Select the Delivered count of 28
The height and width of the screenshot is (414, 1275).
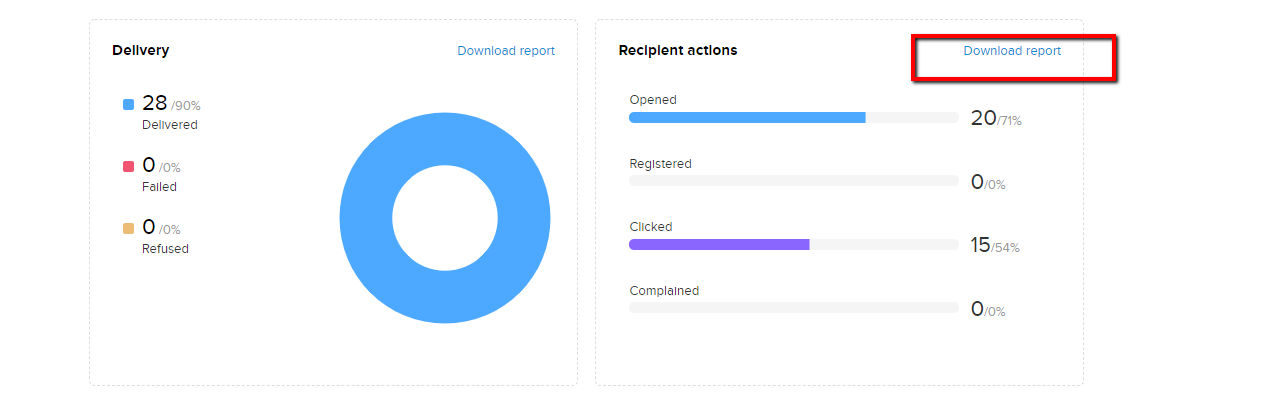(154, 103)
